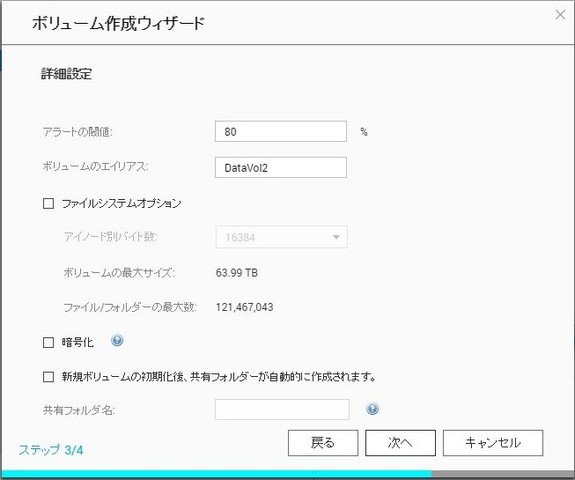Click the アラートの閾値 field containing 80
The height and width of the screenshot is (480, 575).
tap(281, 131)
